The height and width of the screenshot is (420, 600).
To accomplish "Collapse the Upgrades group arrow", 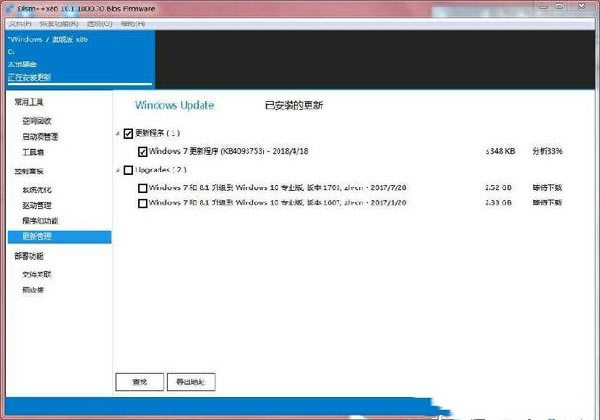I will [x=118, y=170].
